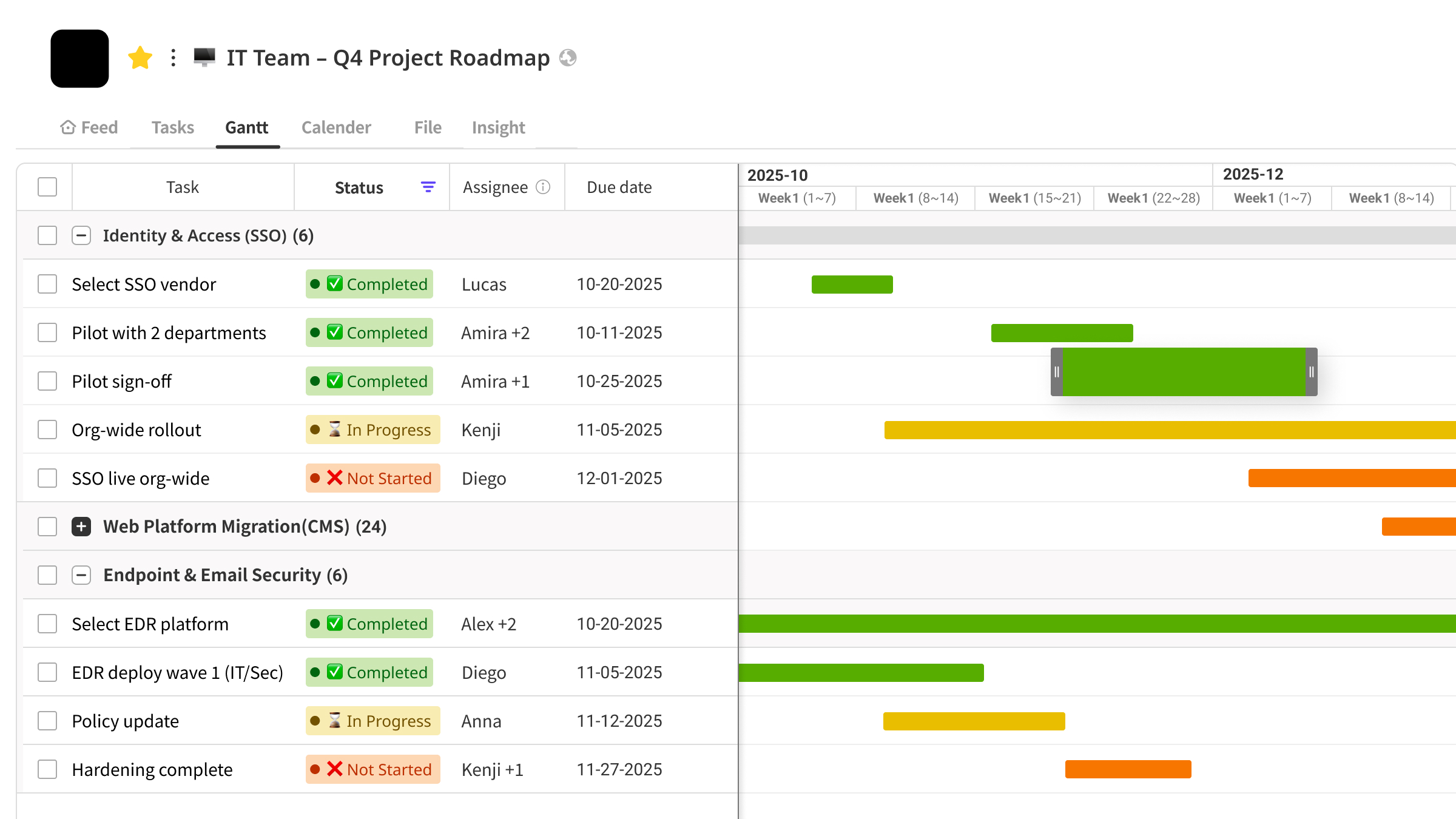This screenshot has width=1456, height=819.
Task: Click the Status column header label
Action: pos(359,187)
